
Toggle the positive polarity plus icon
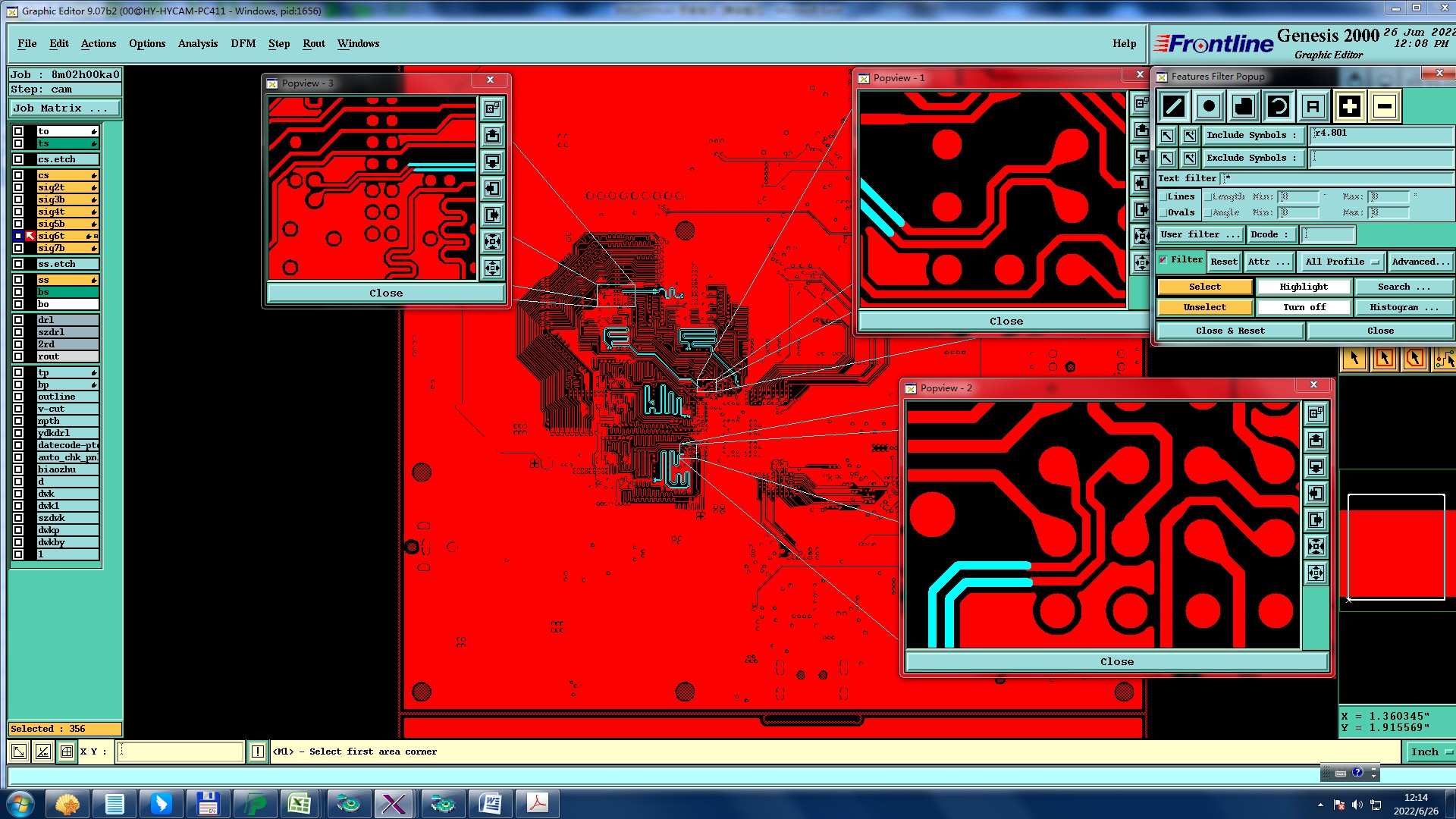pyautogui.click(x=1349, y=107)
